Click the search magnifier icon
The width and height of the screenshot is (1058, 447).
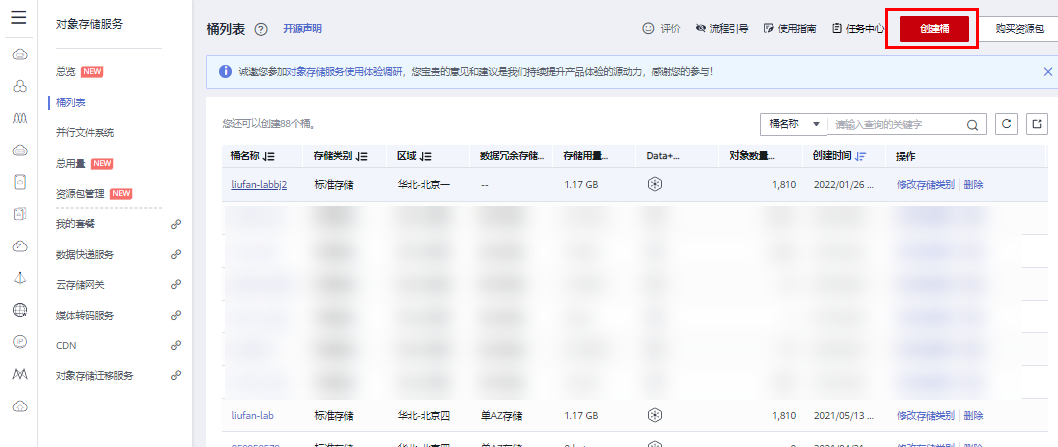pos(971,125)
